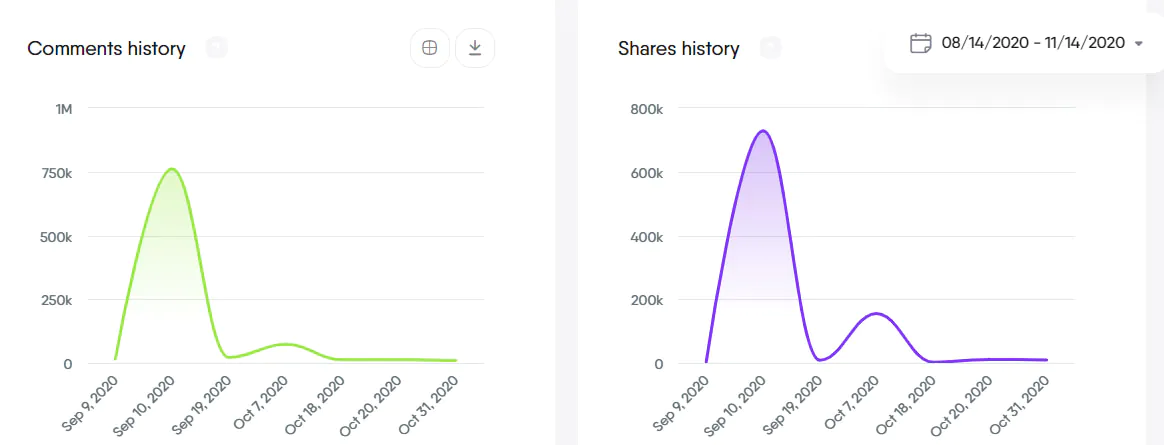
Task: Click the Comments history title
Action: tap(106, 49)
